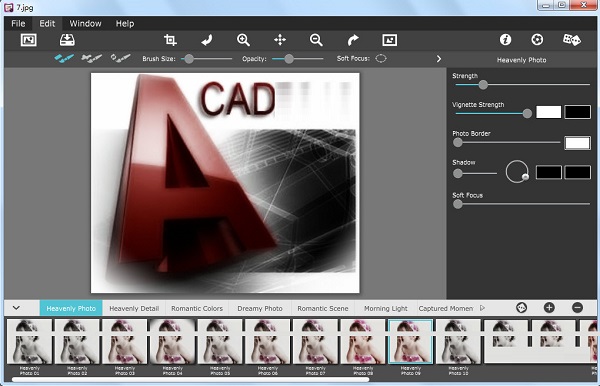
Task: Expand the brush toolbar right arrow
Action: (x=439, y=59)
